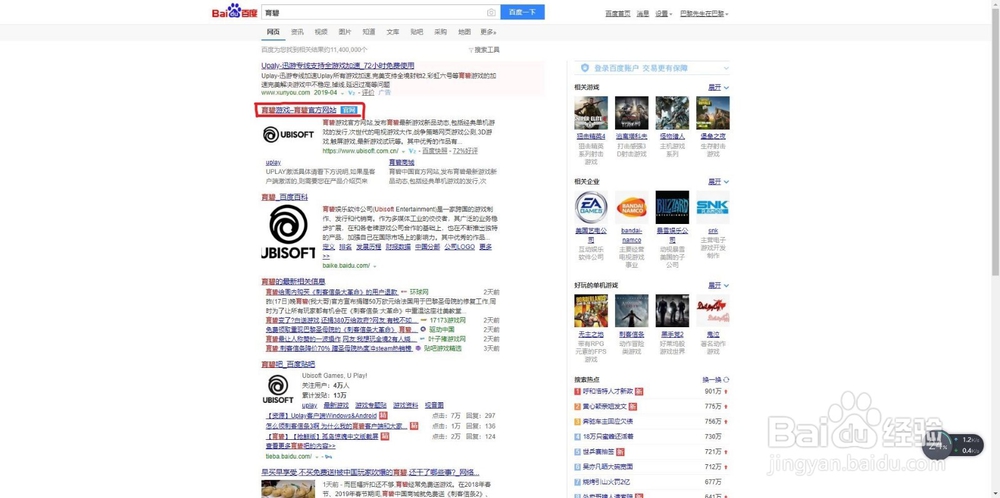Click the news result food thumbnail

(288, 489)
